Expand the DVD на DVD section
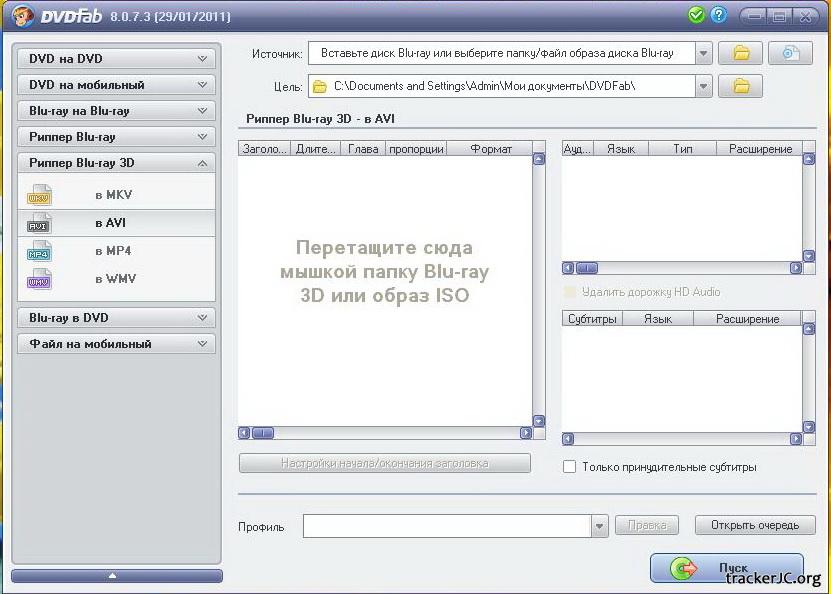The height and width of the screenshot is (594, 831). 116,59
